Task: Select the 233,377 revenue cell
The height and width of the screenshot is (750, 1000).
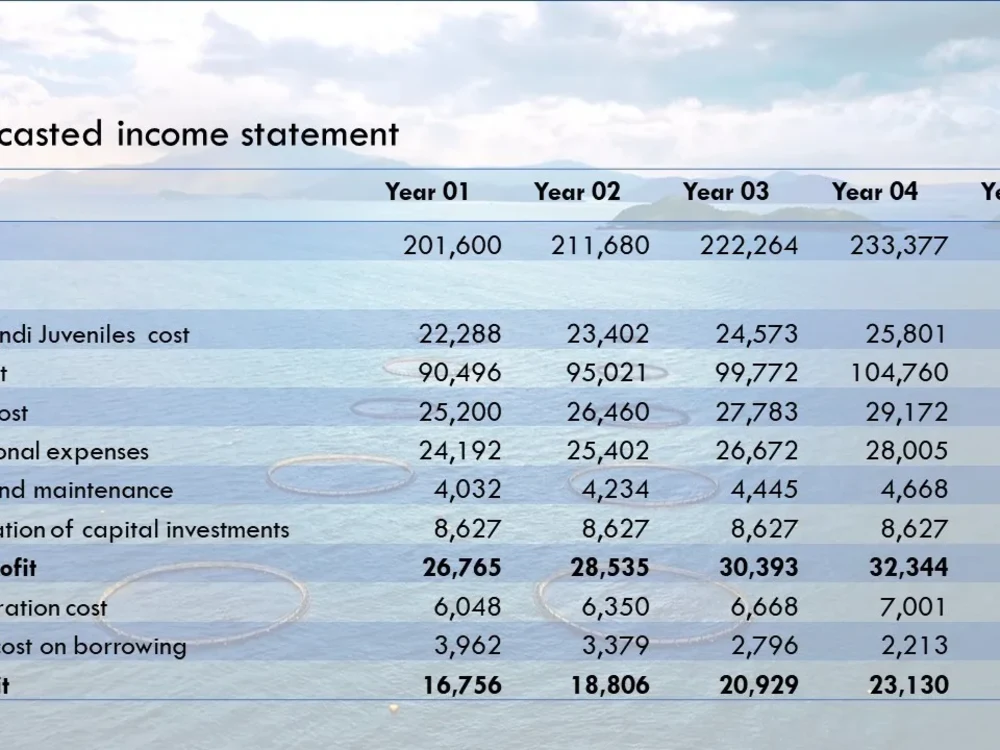Action: 899,246
